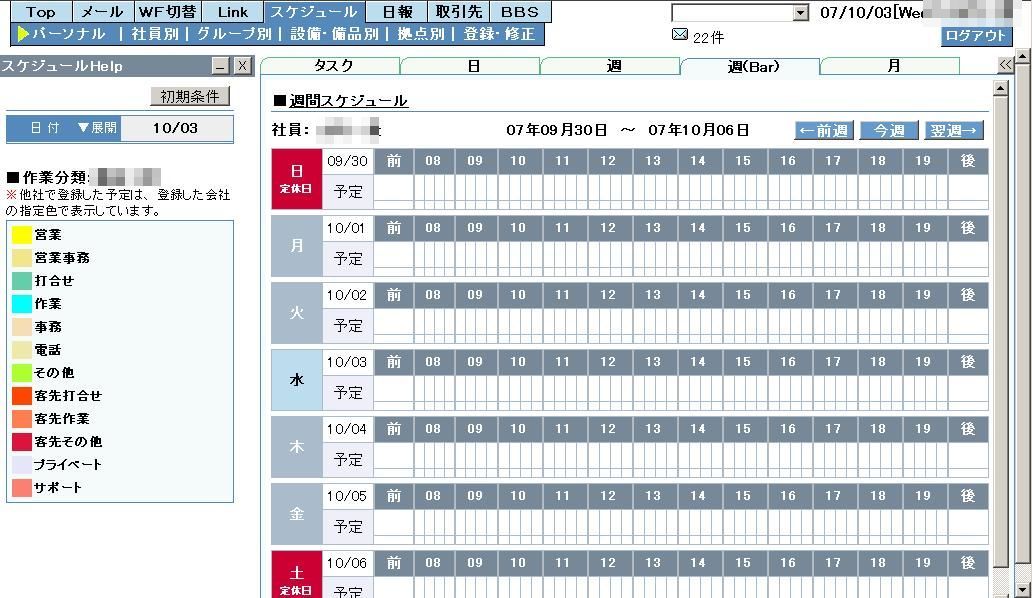
Task: Click the 初期条件 button
Action: tap(190, 97)
